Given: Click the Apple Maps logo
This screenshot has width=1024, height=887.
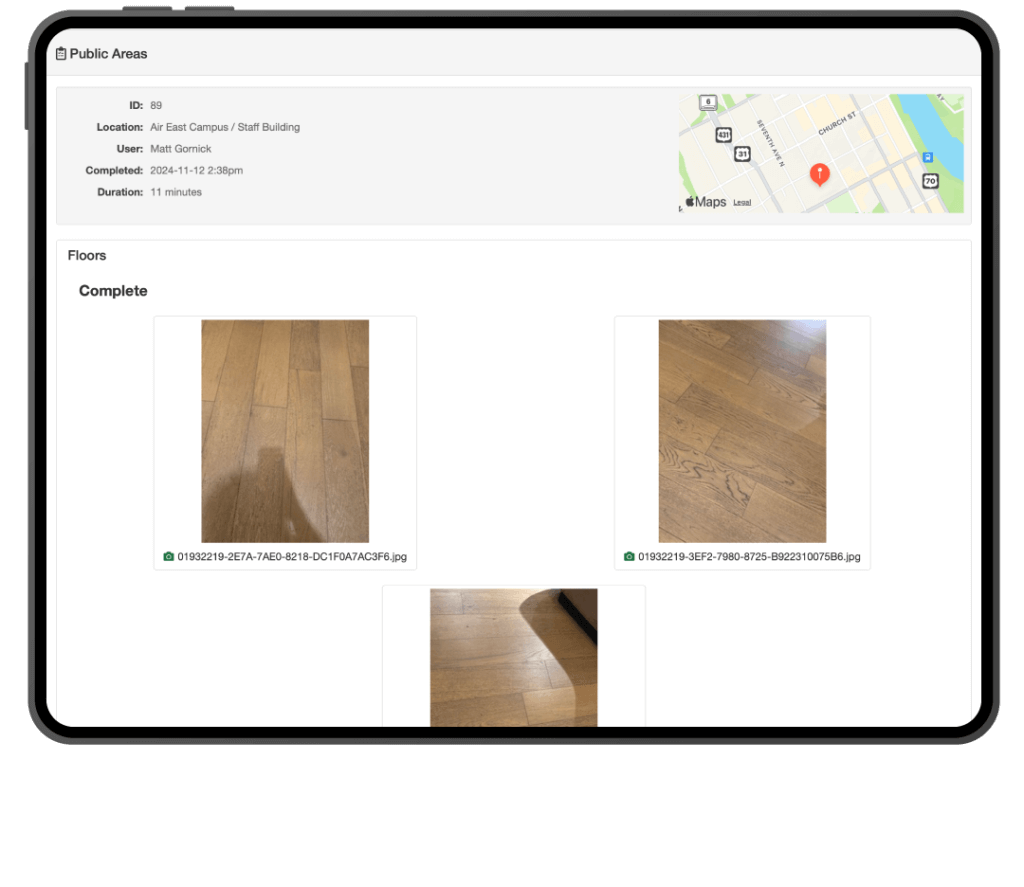Looking at the screenshot, I should tap(705, 202).
